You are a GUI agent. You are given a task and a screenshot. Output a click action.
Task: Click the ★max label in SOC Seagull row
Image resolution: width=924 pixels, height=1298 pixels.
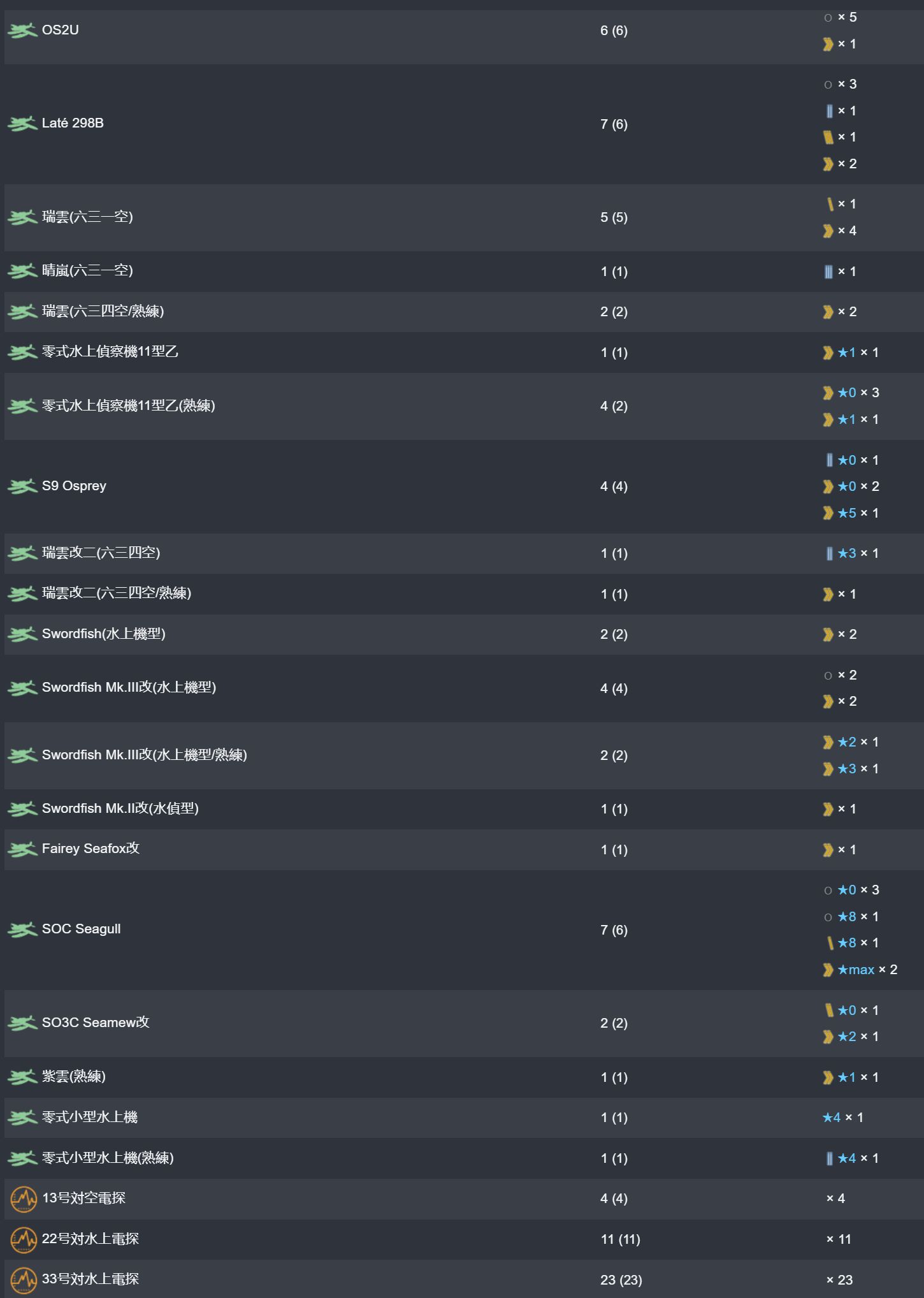(856, 970)
